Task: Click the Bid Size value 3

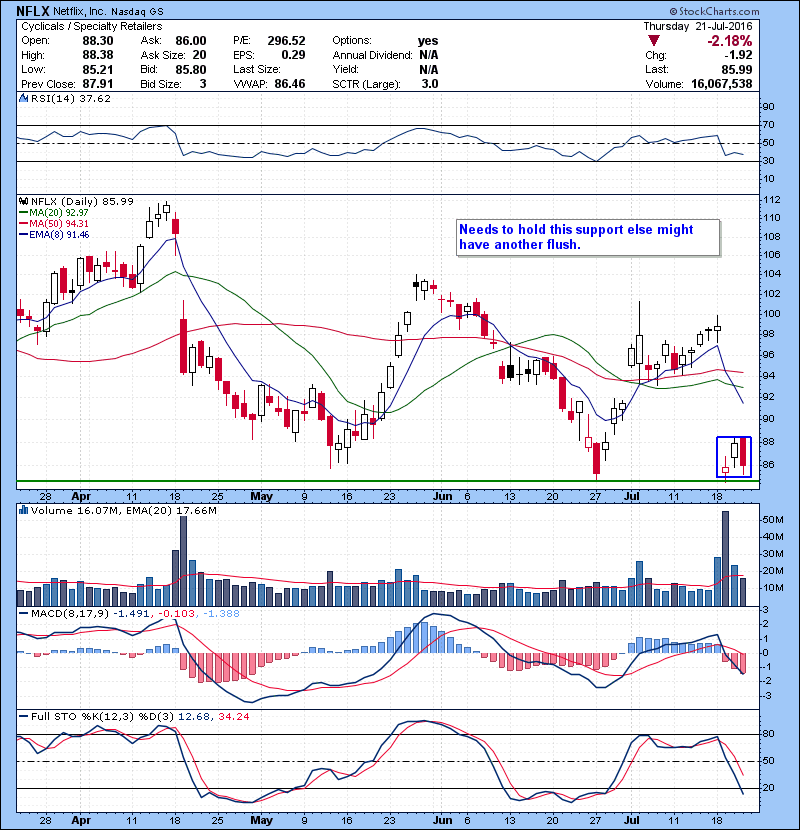Action: pyautogui.click(x=203, y=84)
